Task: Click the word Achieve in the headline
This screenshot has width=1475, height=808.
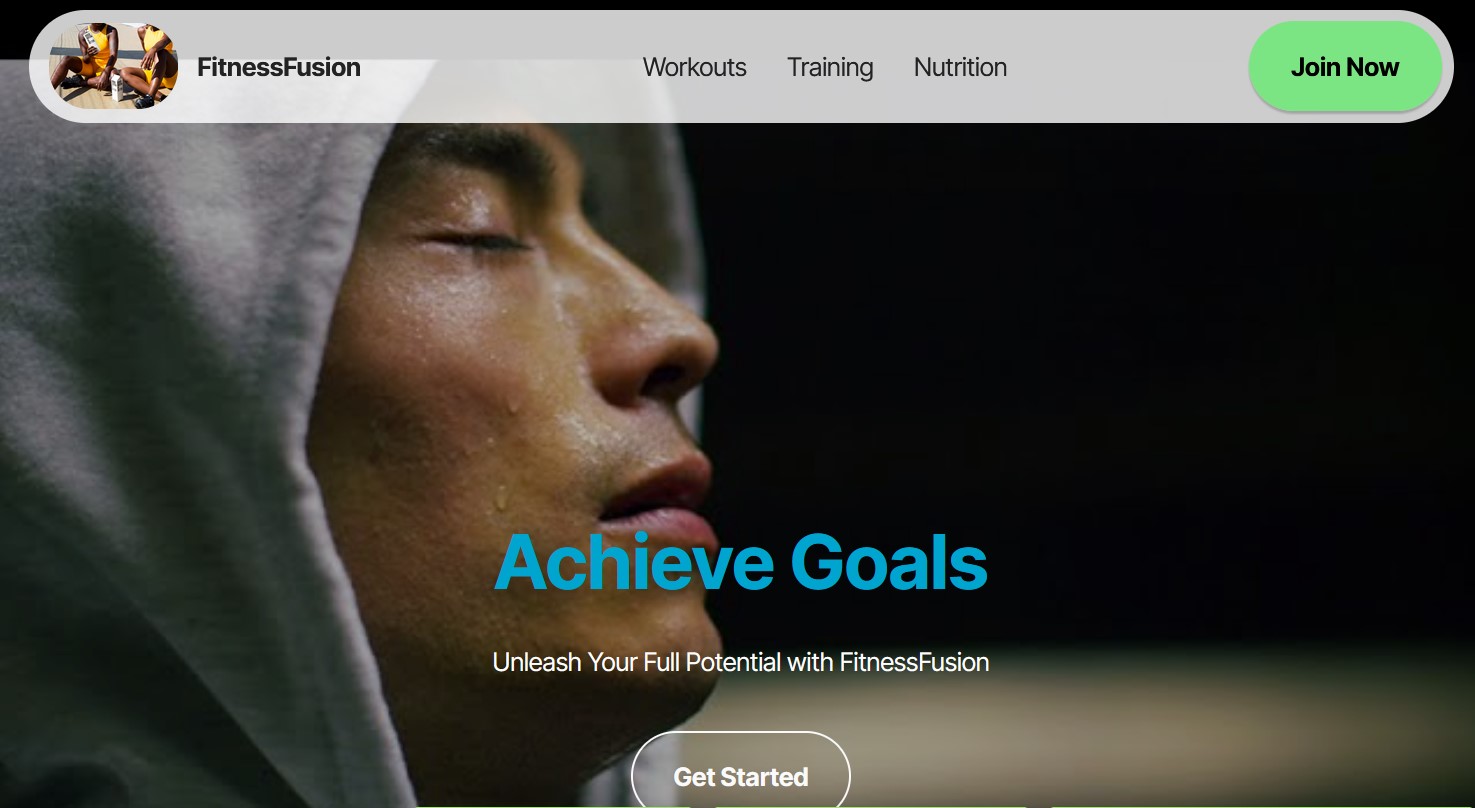Action: point(634,562)
